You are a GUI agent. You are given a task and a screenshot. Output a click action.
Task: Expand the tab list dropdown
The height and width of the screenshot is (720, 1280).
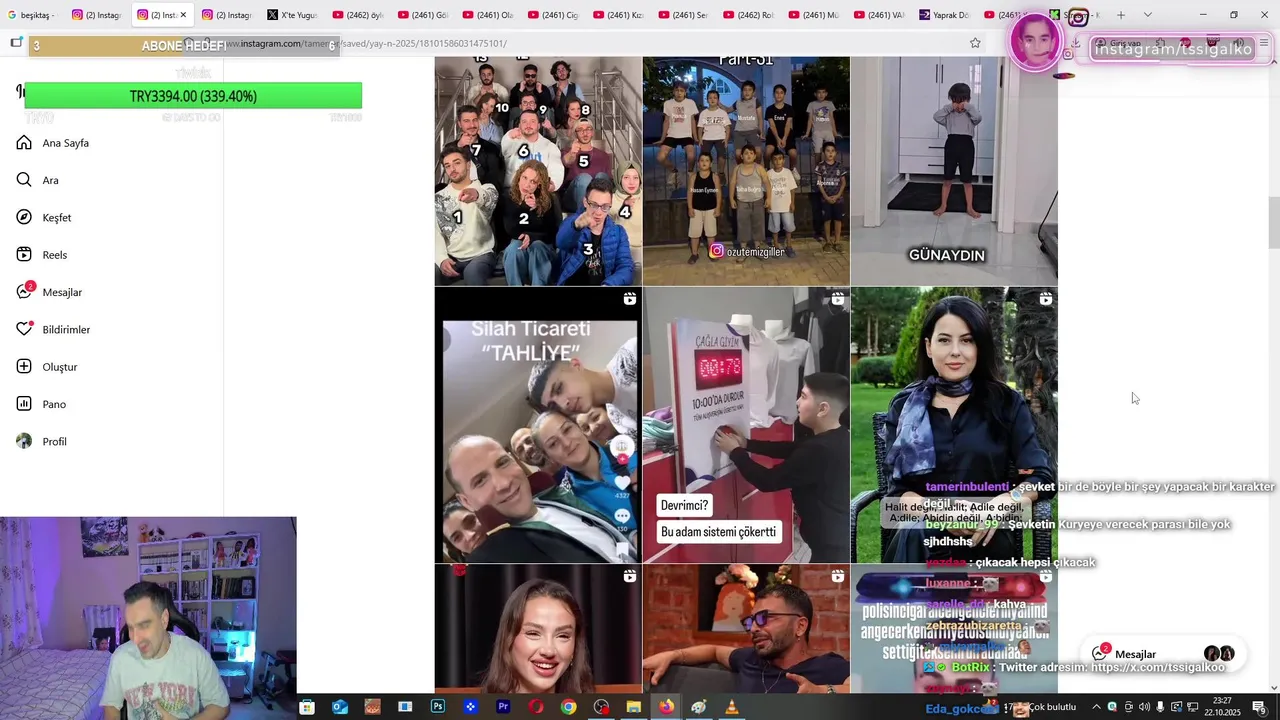pyautogui.click(x=1147, y=15)
